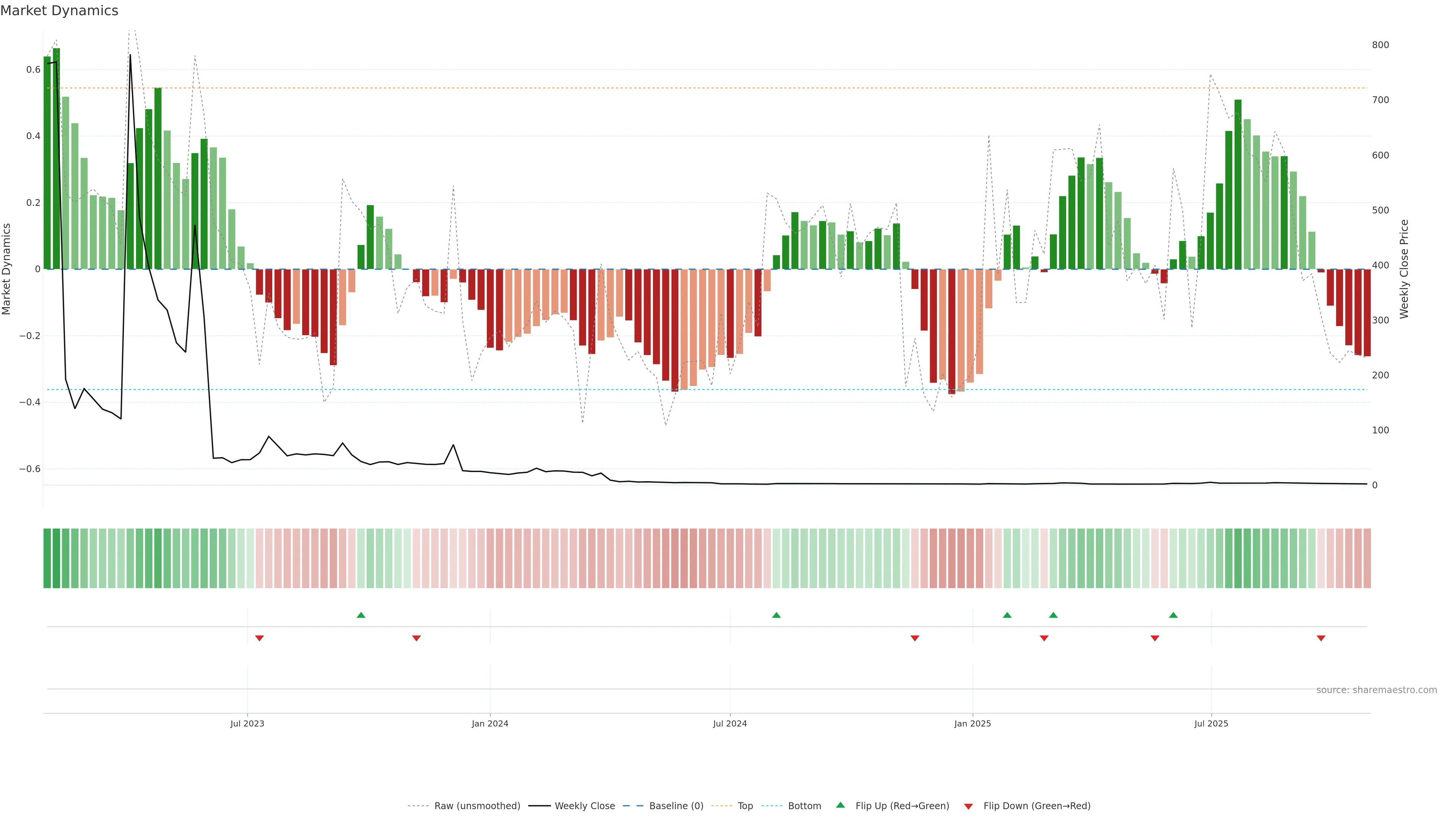Click the Jul 2025 x-axis label
This screenshot has width=1456, height=819.
point(1211,723)
